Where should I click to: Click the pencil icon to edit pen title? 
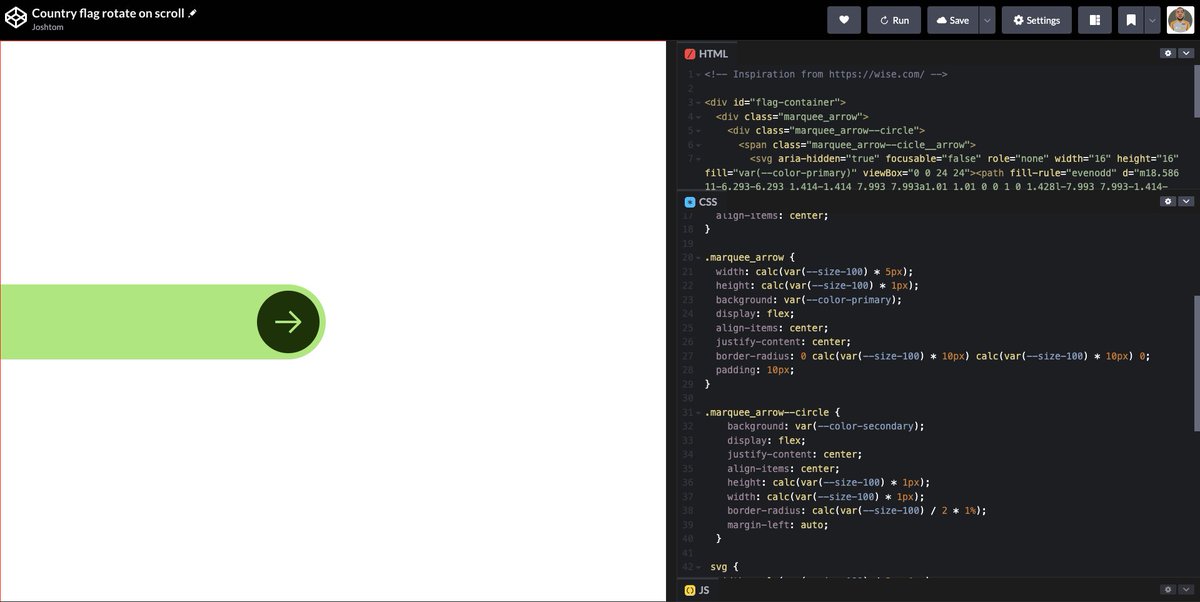[193, 13]
